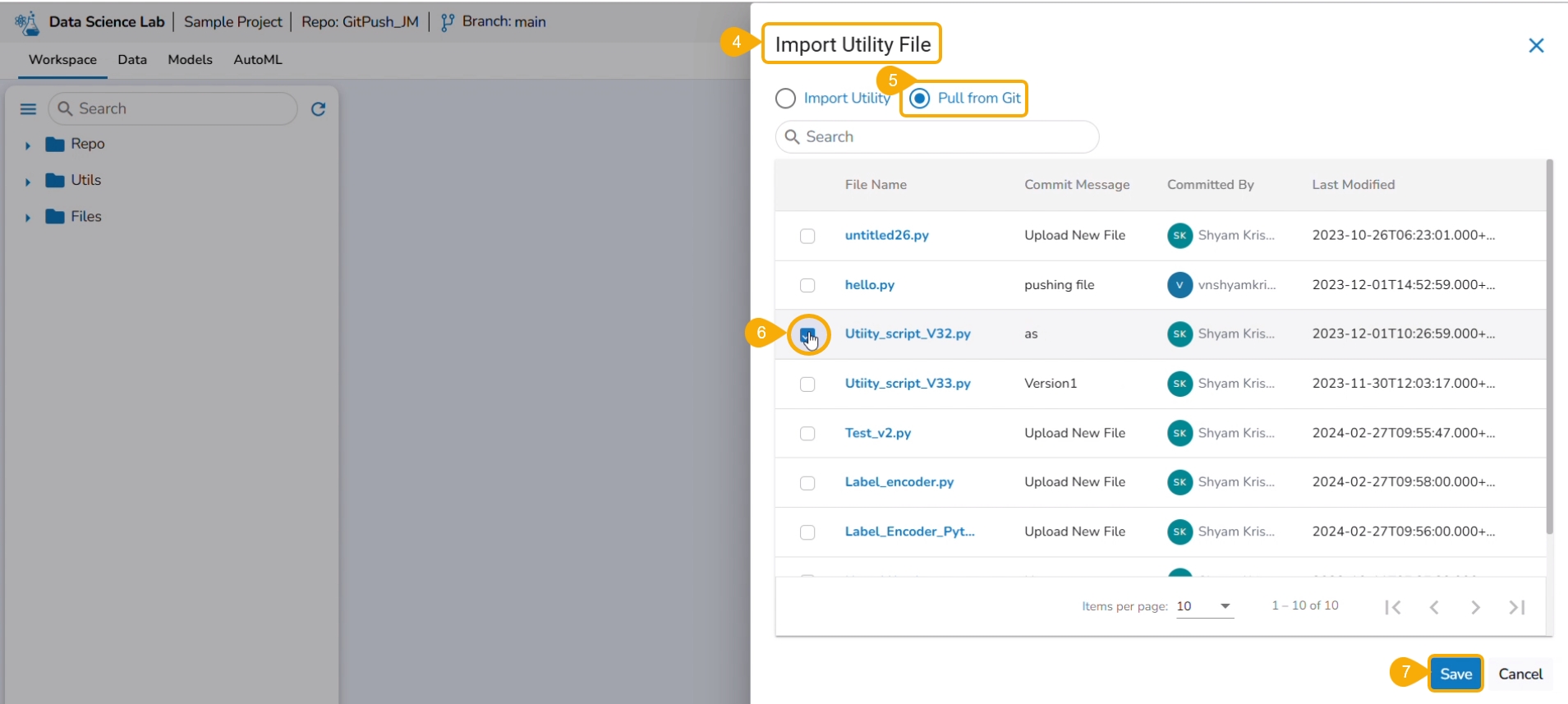Tick the checkbox for hello.py
The image size is (1568, 704).
807,285
